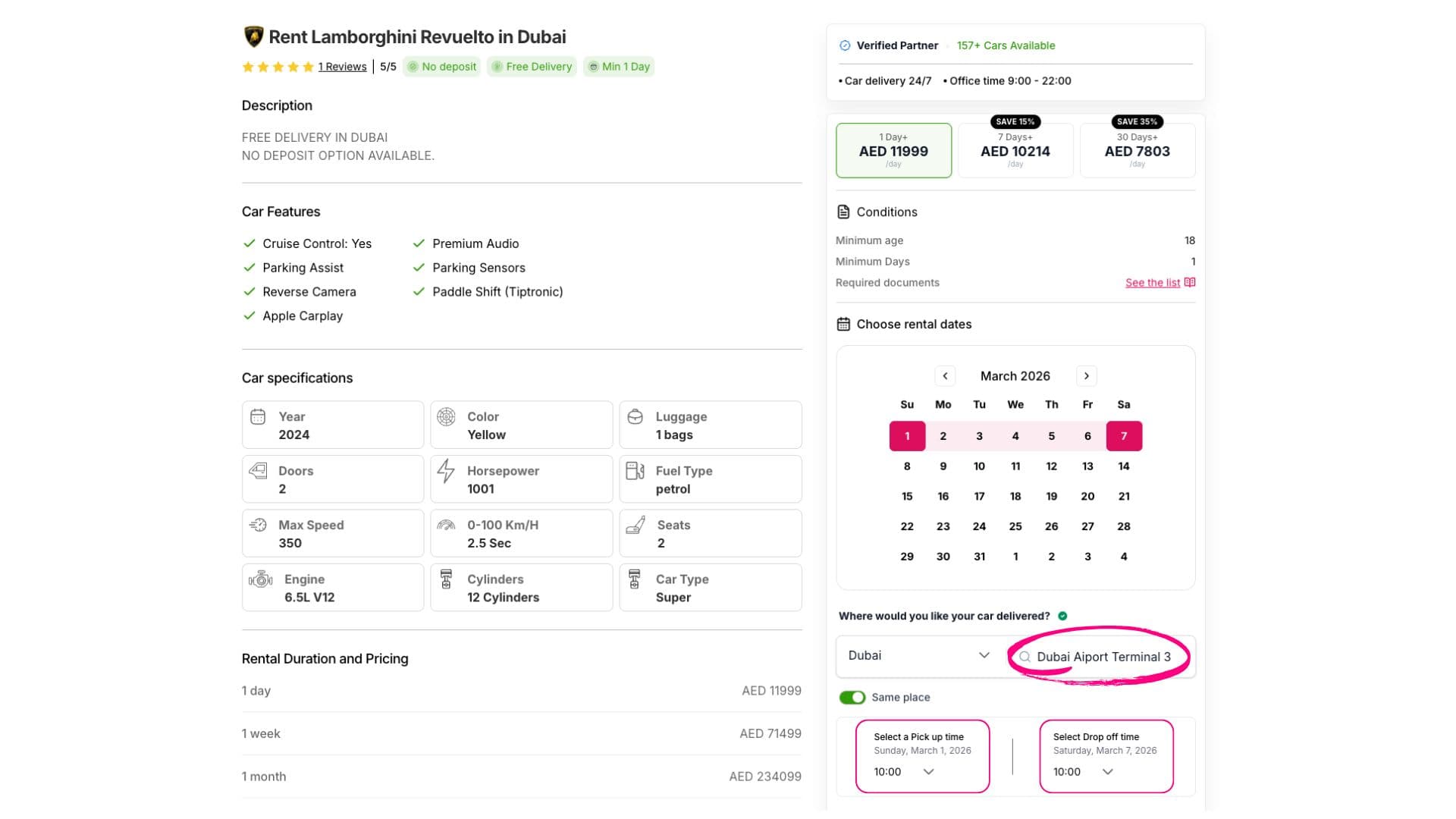This screenshot has width=1456, height=819.
Task: Expand the pick up time 10:00 dropdown
Action: coord(928,772)
